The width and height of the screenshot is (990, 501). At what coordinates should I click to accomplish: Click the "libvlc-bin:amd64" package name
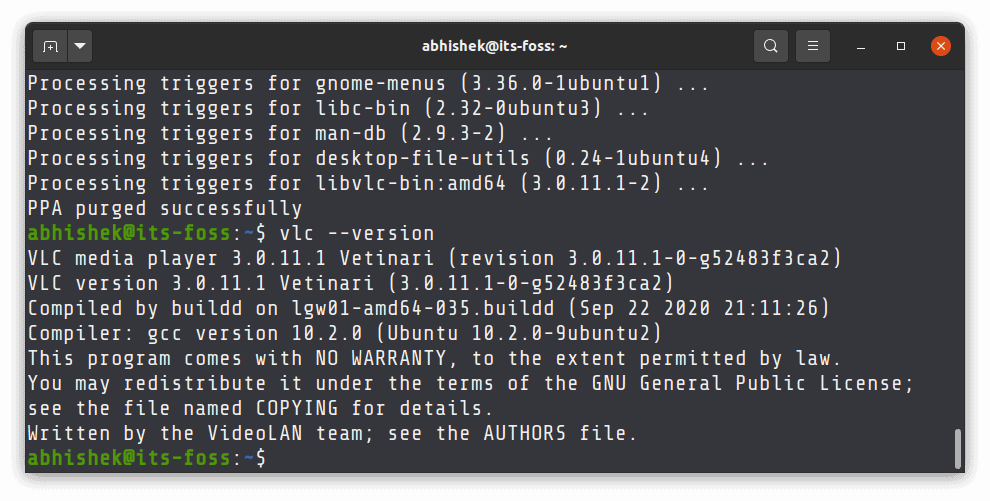[411, 184]
